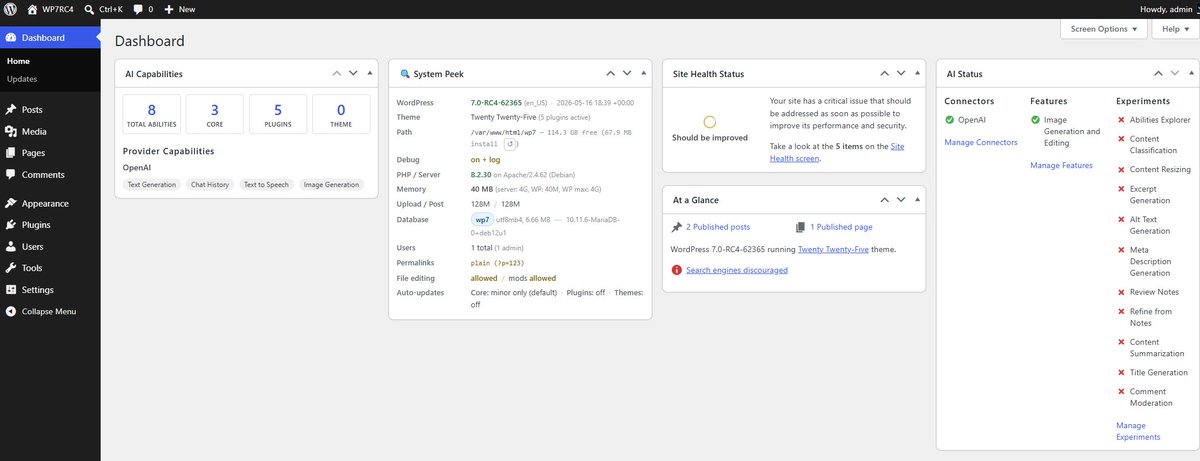Click the Total Abilities count card
The height and width of the screenshot is (461, 1200).
(152, 114)
